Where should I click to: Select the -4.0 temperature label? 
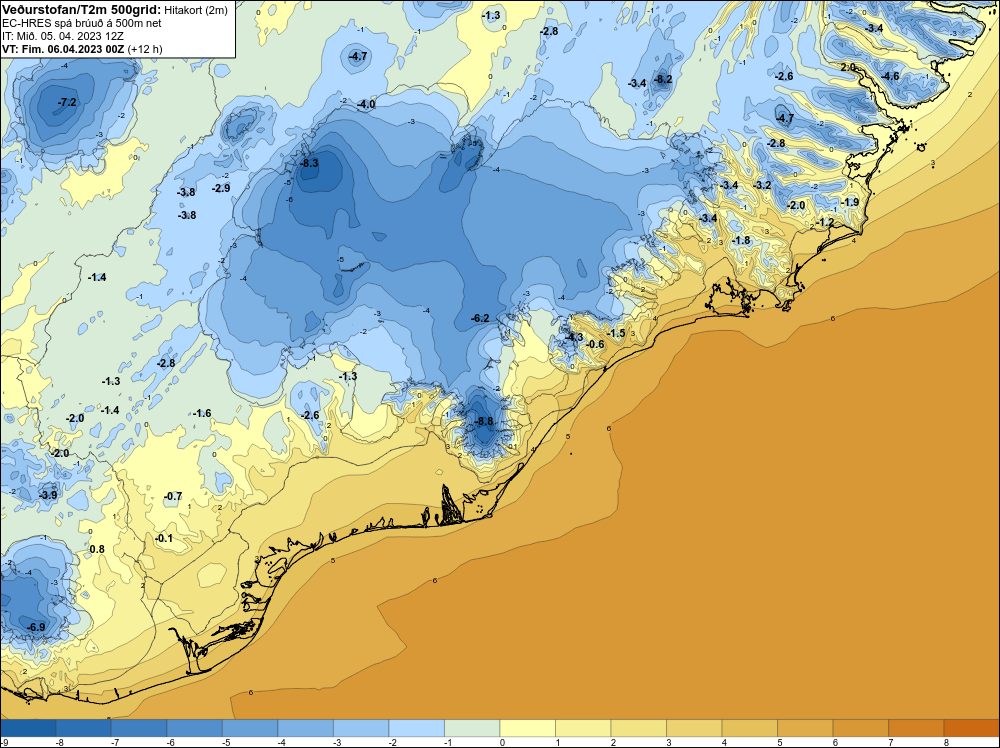click(x=366, y=105)
